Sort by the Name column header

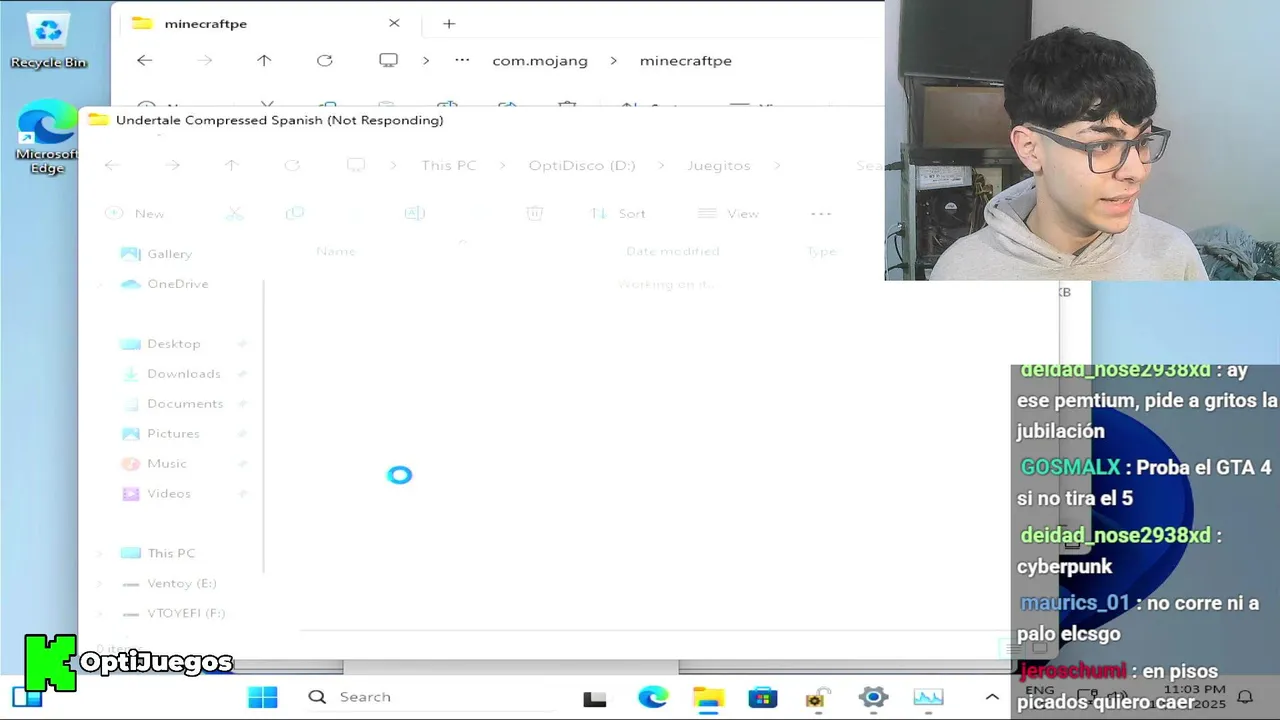coord(336,251)
